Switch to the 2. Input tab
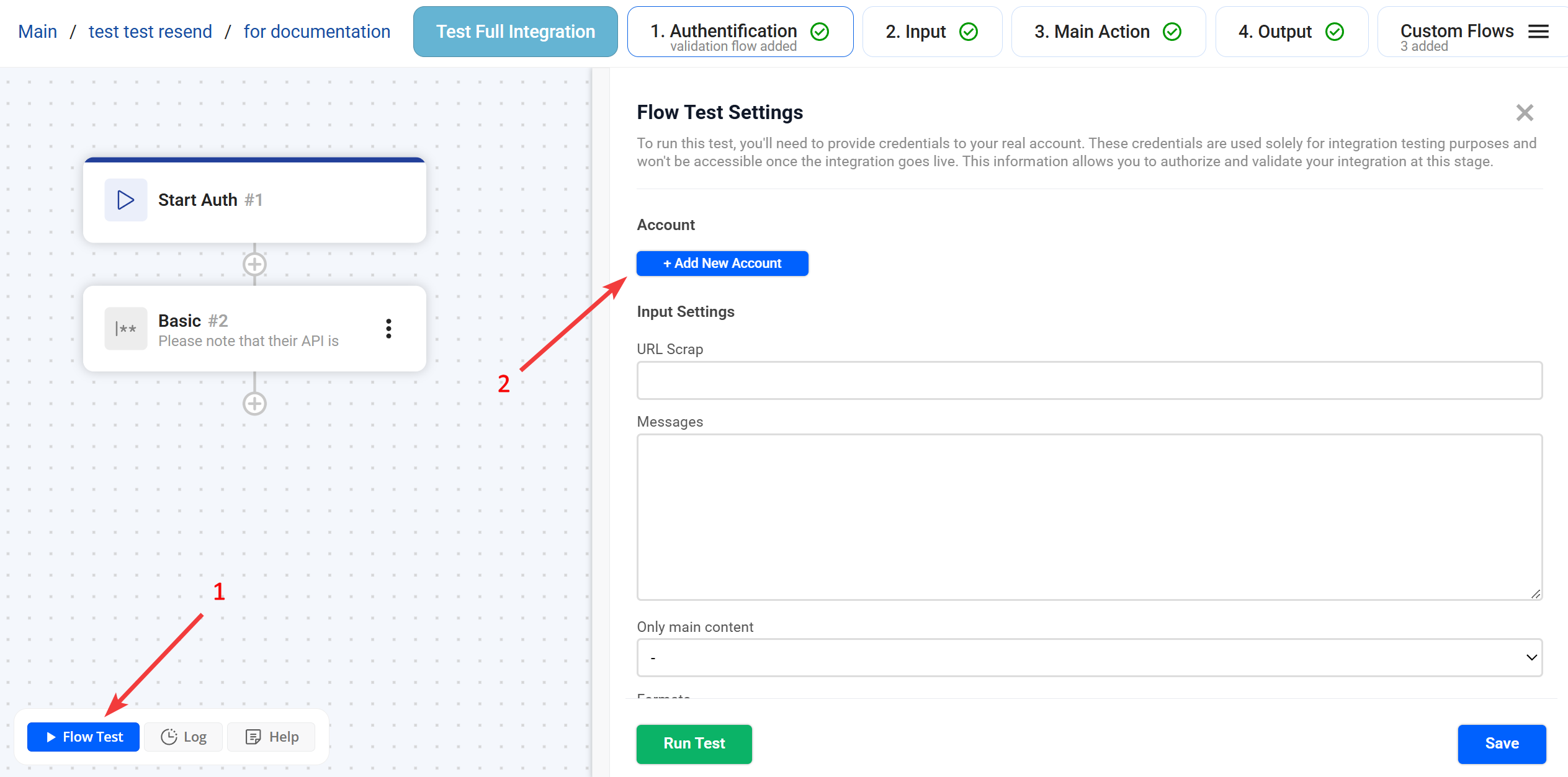Image resolution: width=1568 pixels, height=777 pixels. click(931, 32)
